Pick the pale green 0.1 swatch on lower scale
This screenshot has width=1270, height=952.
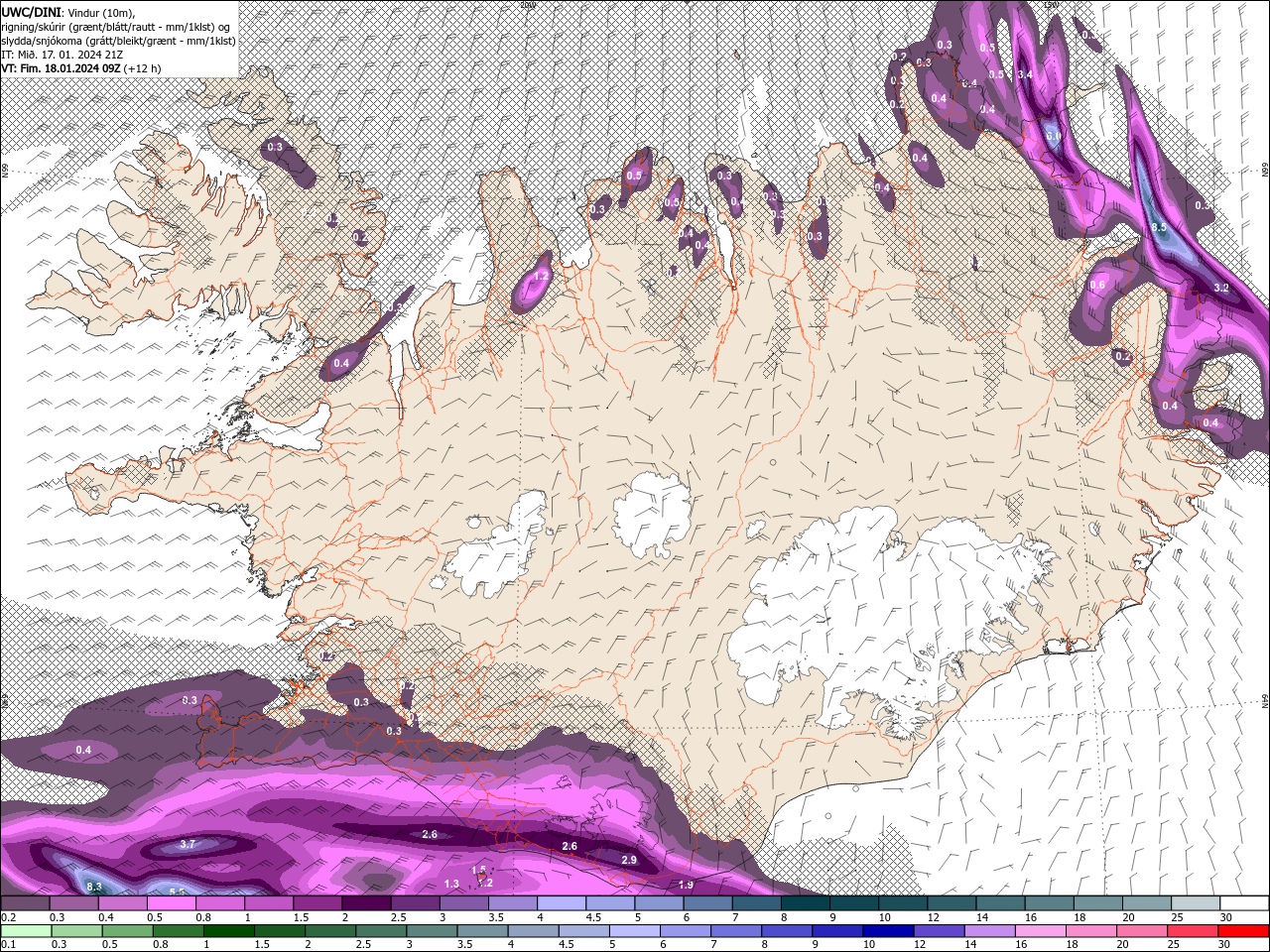[25, 931]
